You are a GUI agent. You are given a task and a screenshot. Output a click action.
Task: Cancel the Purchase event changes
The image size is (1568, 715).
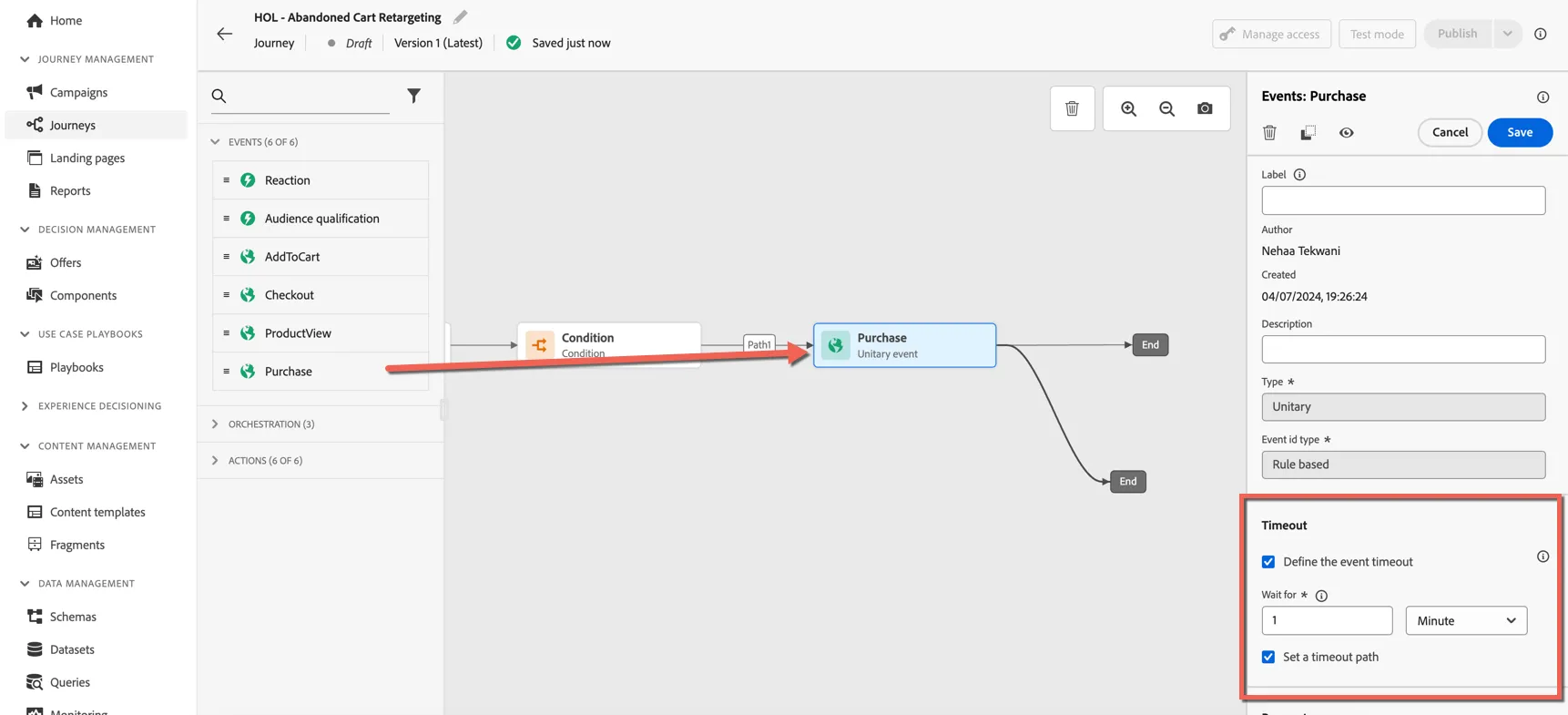[1450, 132]
